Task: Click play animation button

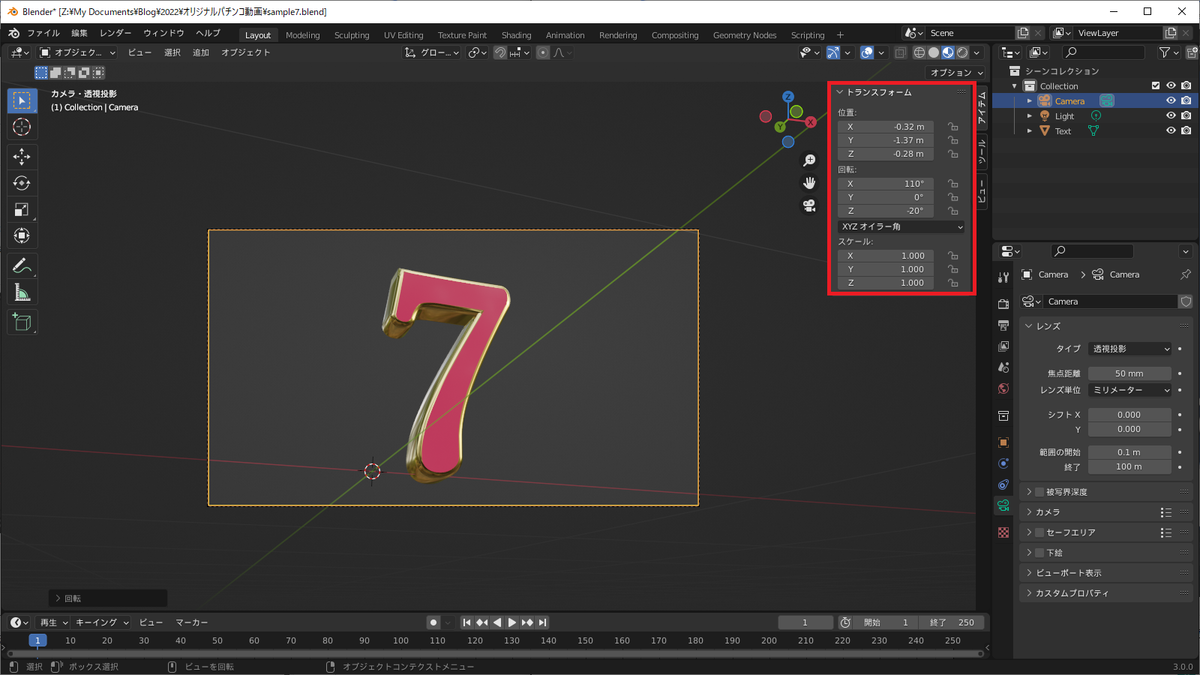Action: 512,622
